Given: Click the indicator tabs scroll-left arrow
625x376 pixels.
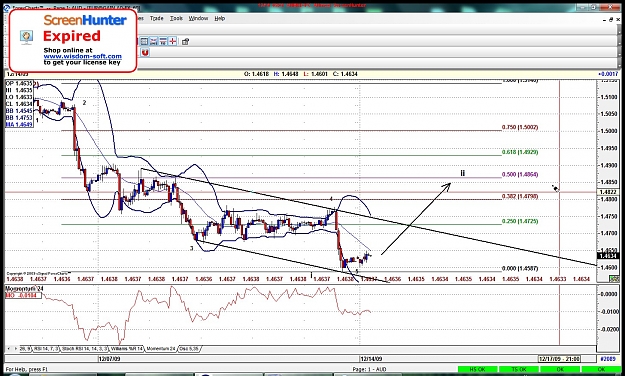Looking at the screenshot, I should (x=10, y=348).
